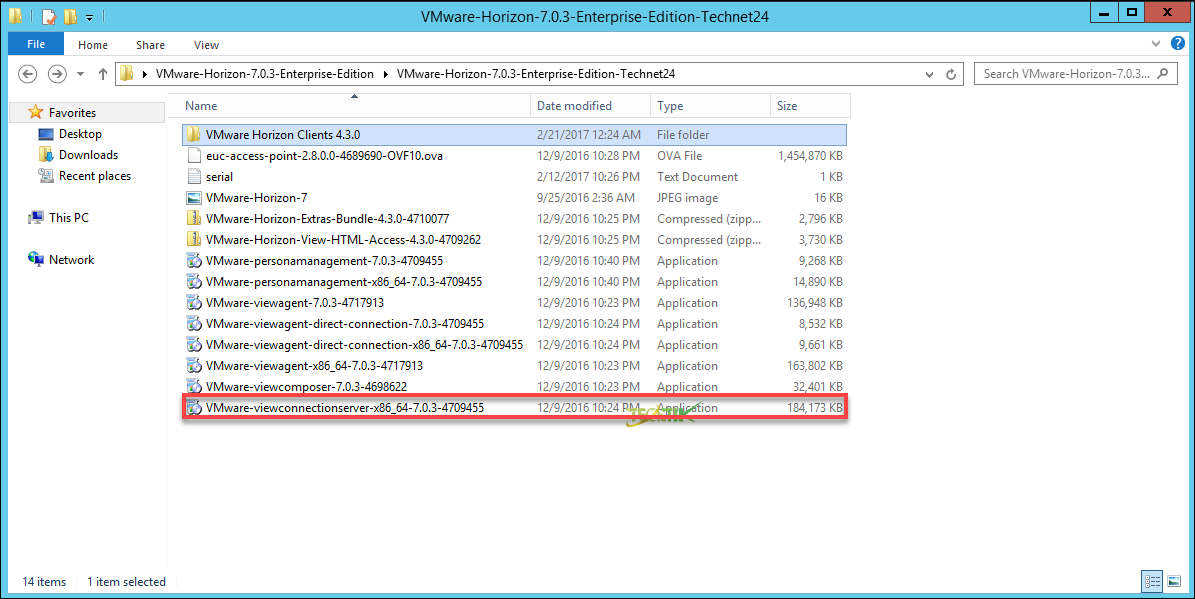
Task: Expand the ribbon chevron
Action: click(x=1156, y=44)
